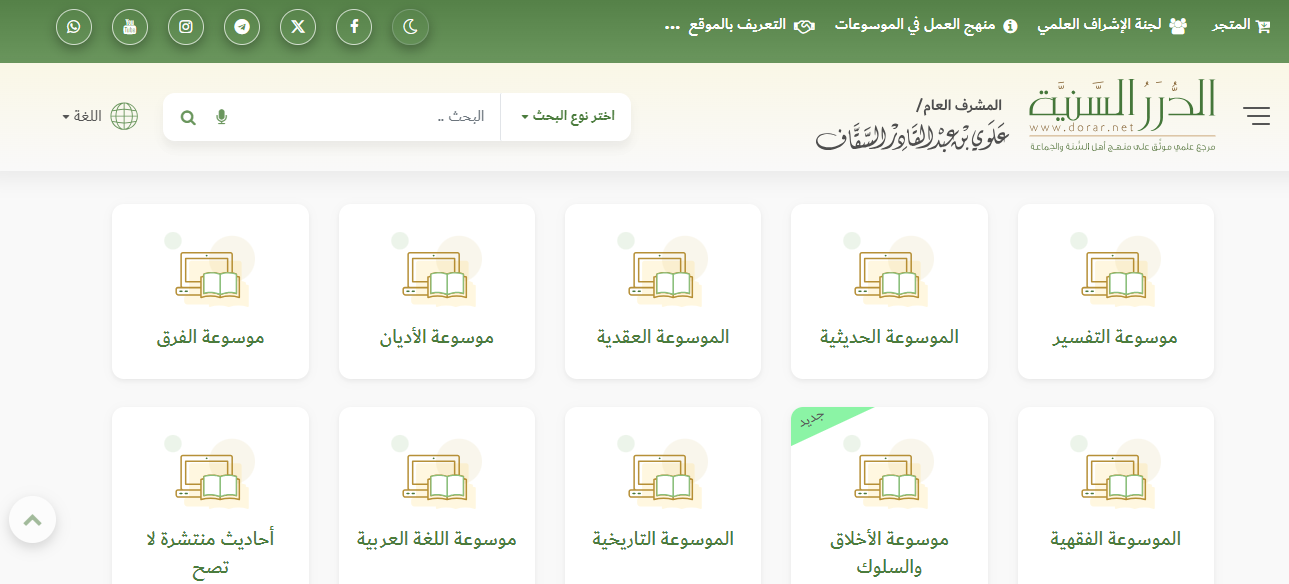Image resolution: width=1289 pixels, height=584 pixels.
Task: Open the hamburger side menu
Action: click(x=1257, y=116)
